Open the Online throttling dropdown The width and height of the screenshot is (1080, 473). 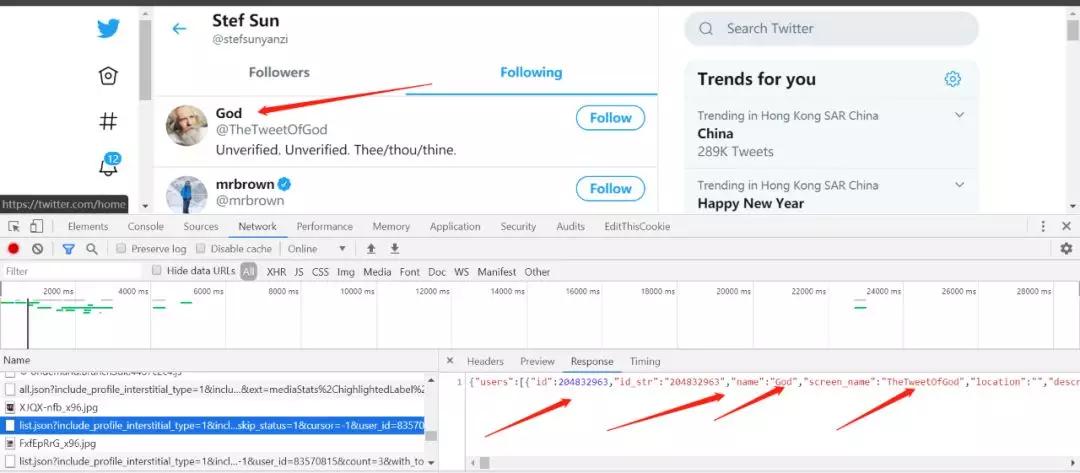tap(317, 249)
